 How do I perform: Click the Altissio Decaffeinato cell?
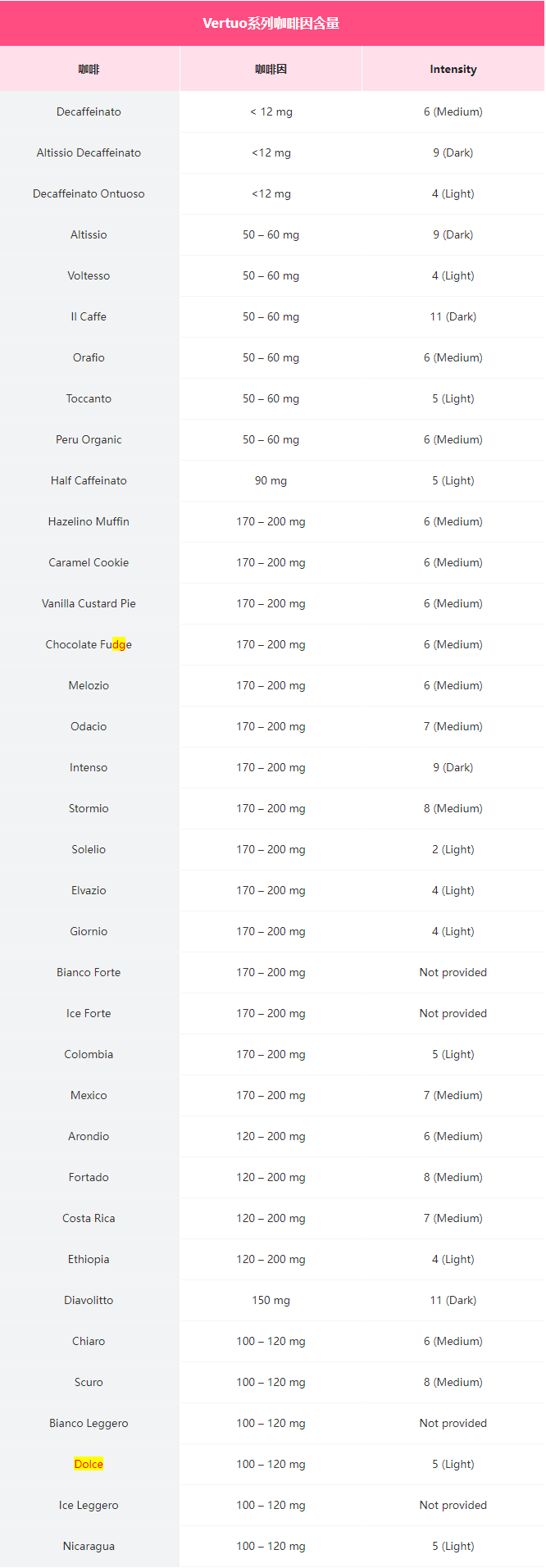pyautogui.click(x=89, y=152)
